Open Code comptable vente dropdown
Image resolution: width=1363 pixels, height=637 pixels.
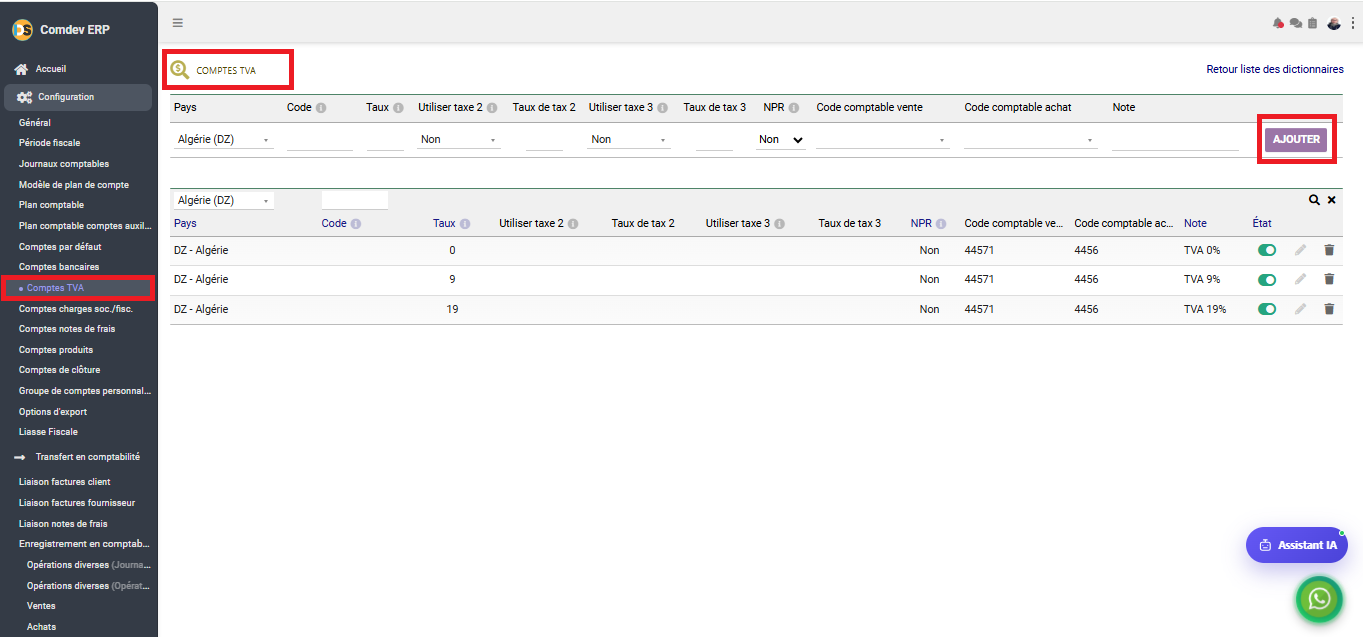(x=883, y=140)
